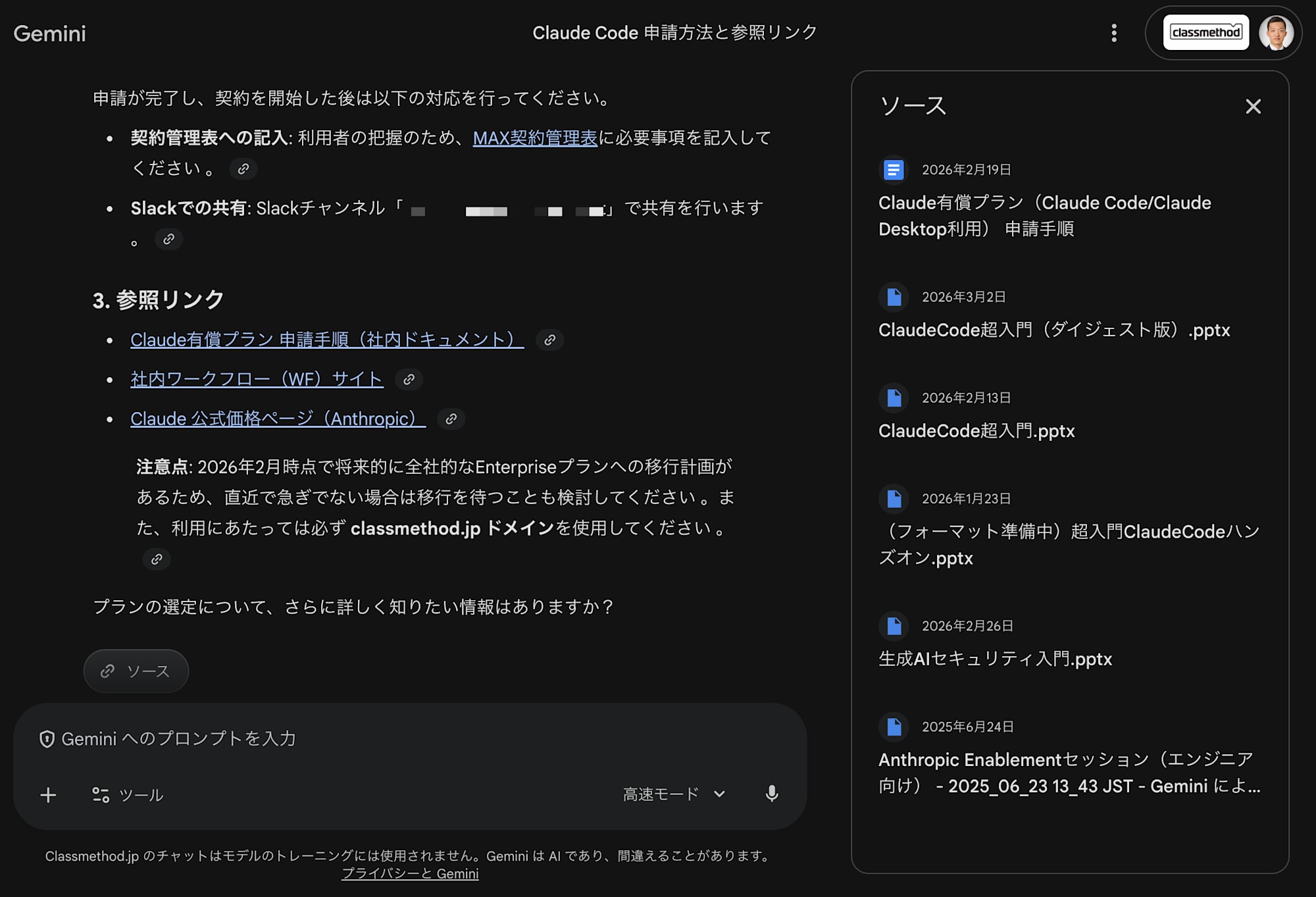This screenshot has width=1316, height=897.
Task: Click the plus icon to add attachments
Action: pyautogui.click(x=47, y=794)
